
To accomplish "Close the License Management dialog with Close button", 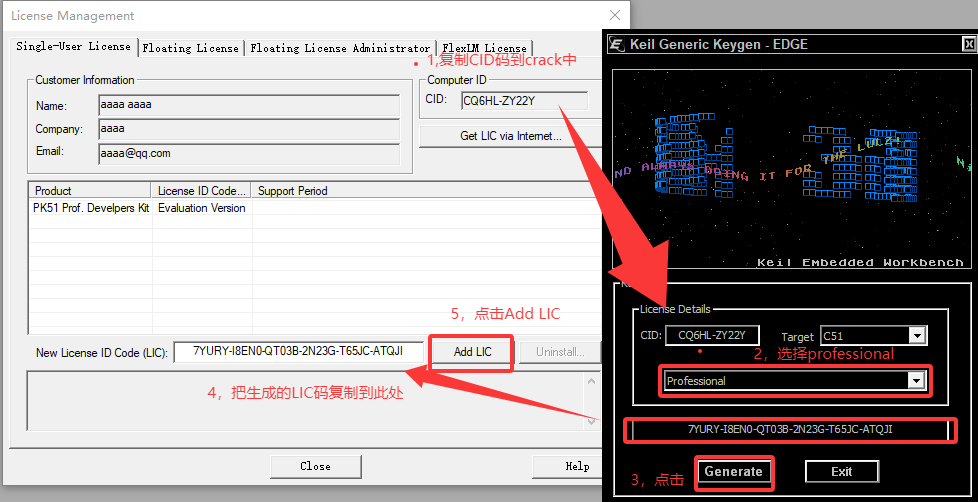I will [x=316, y=466].
